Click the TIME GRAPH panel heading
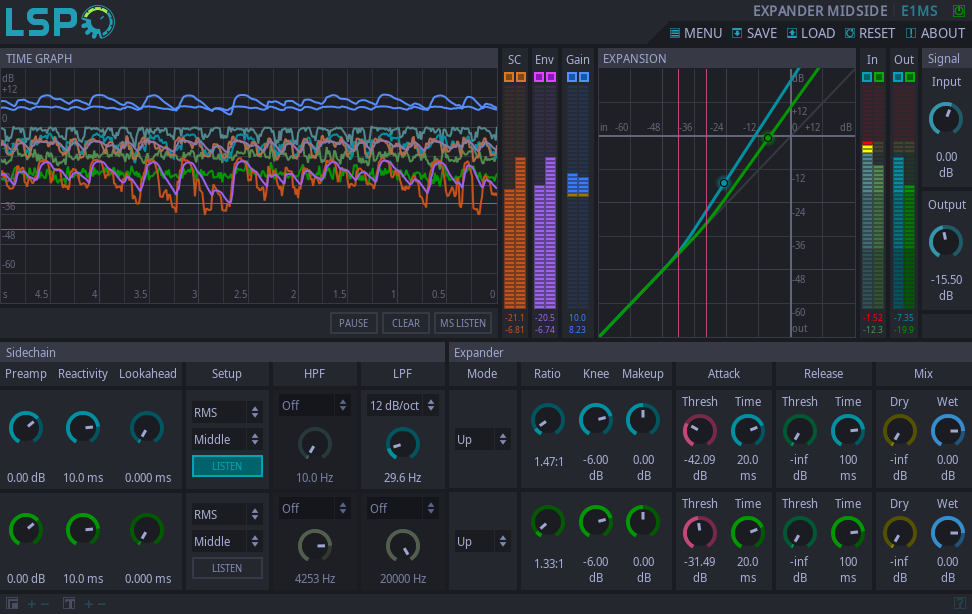 [39, 58]
